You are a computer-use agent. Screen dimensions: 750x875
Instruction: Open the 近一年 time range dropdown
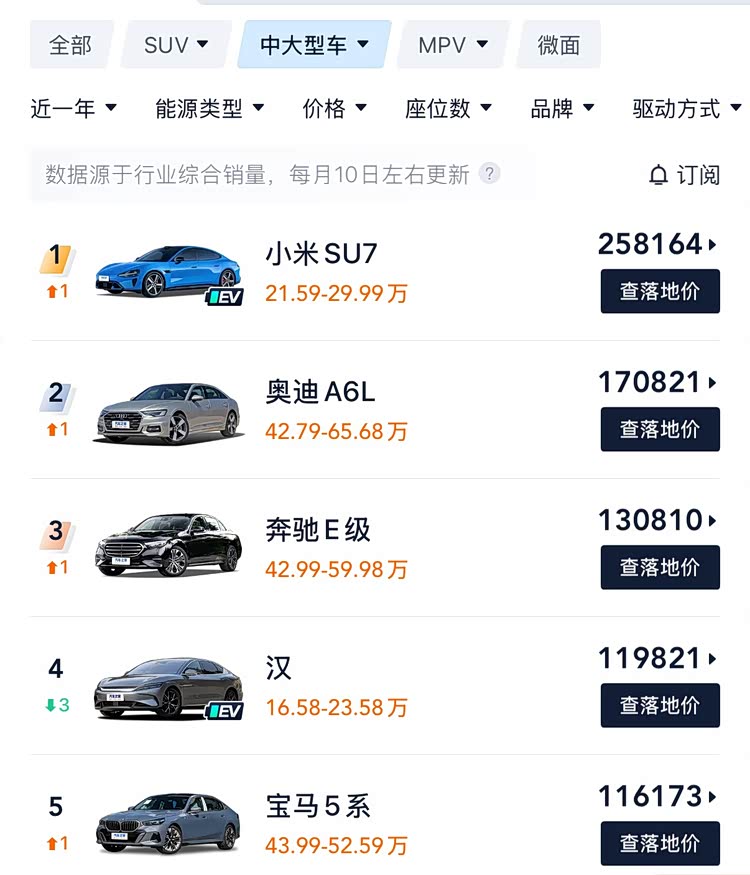73,108
